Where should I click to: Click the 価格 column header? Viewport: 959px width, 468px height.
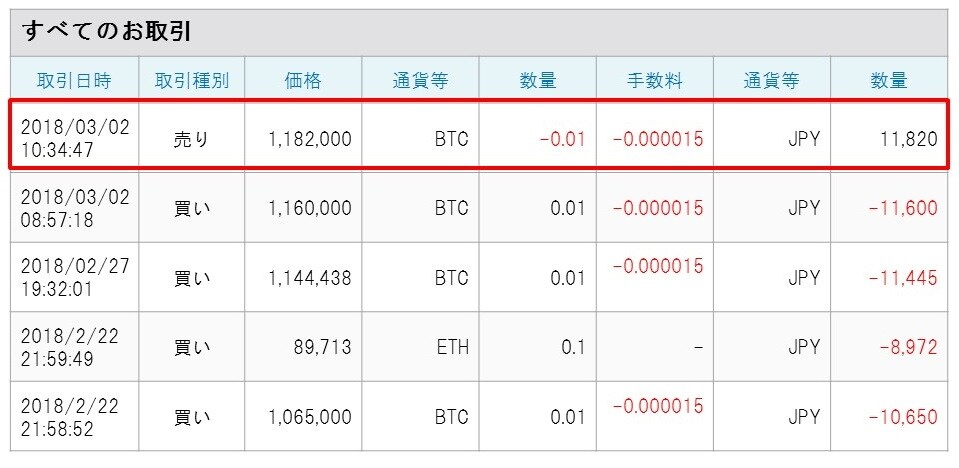(x=303, y=82)
